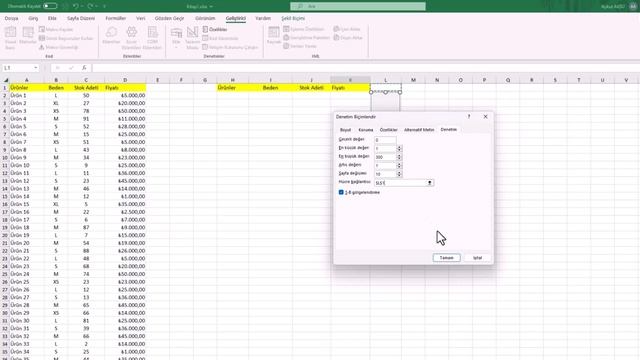
Task: Switch to the Görünüm ribbon tab
Action: pos(205,18)
